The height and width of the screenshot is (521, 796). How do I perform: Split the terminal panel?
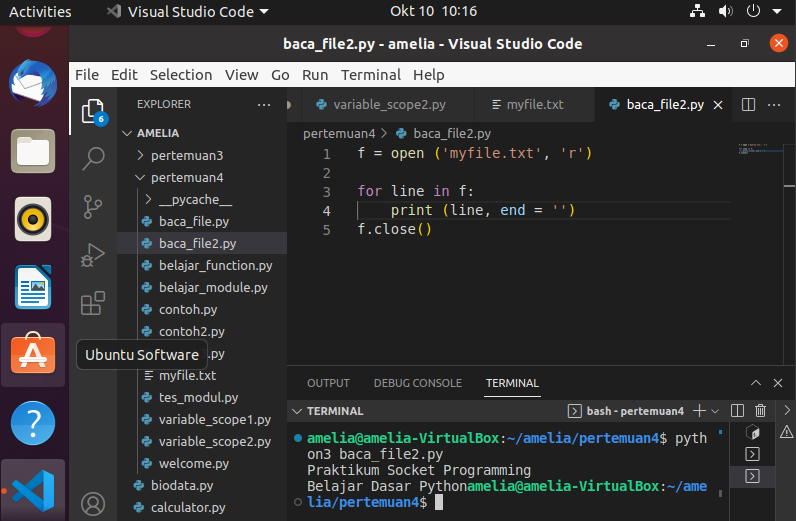click(x=737, y=411)
